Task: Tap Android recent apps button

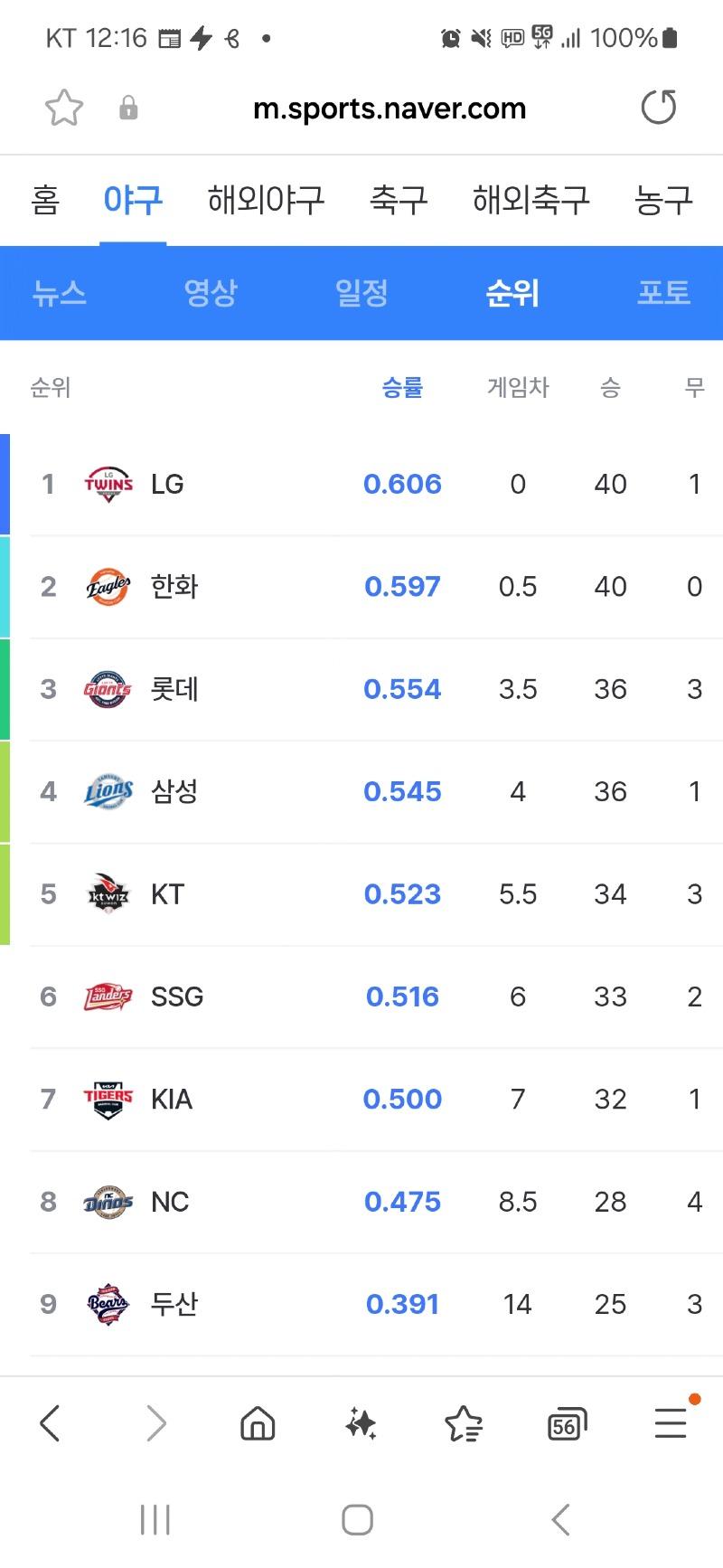Action: pyautogui.click(x=155, y=1520)
